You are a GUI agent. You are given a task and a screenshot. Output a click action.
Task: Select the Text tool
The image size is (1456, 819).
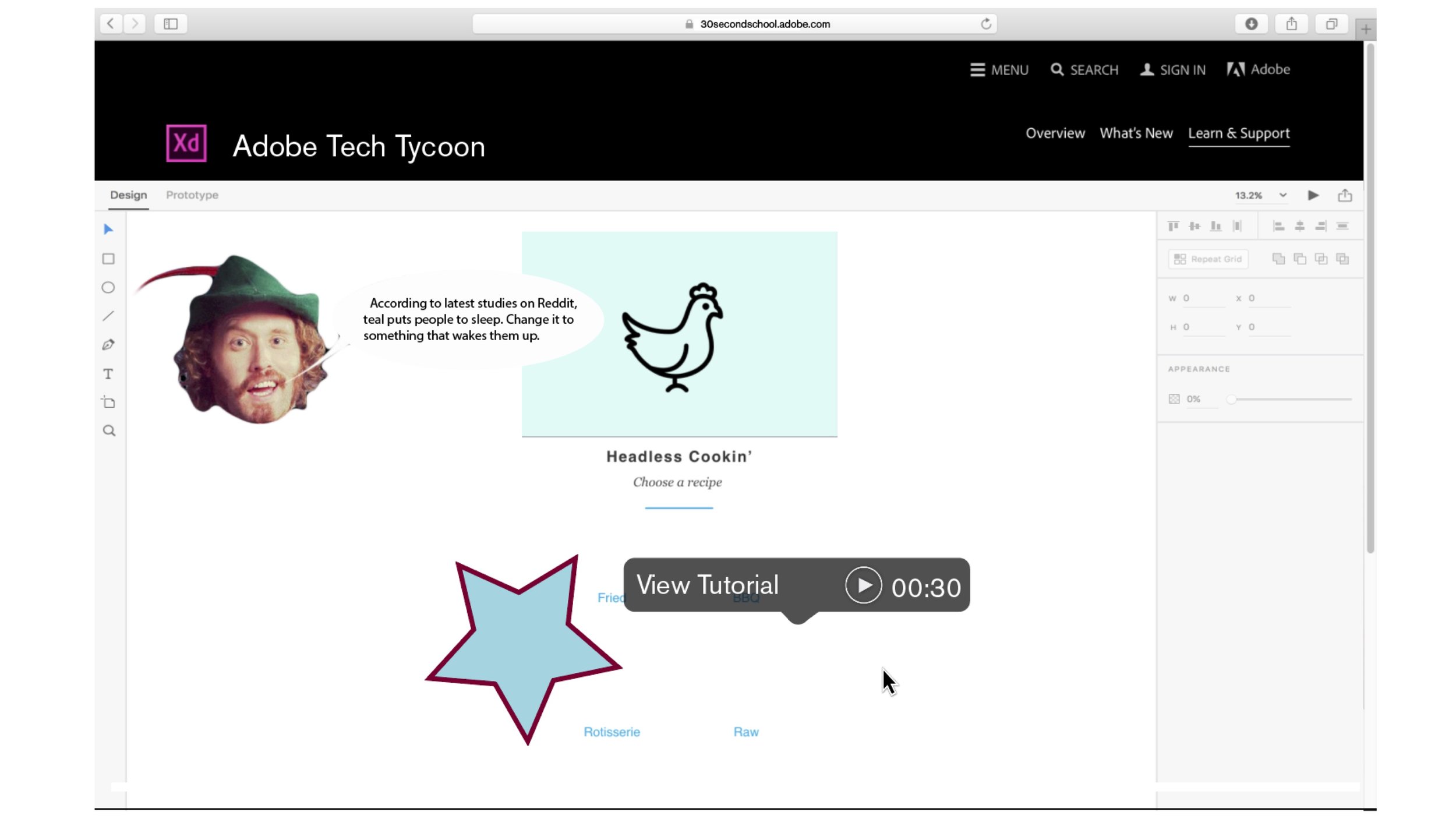[x=108, y=374]
